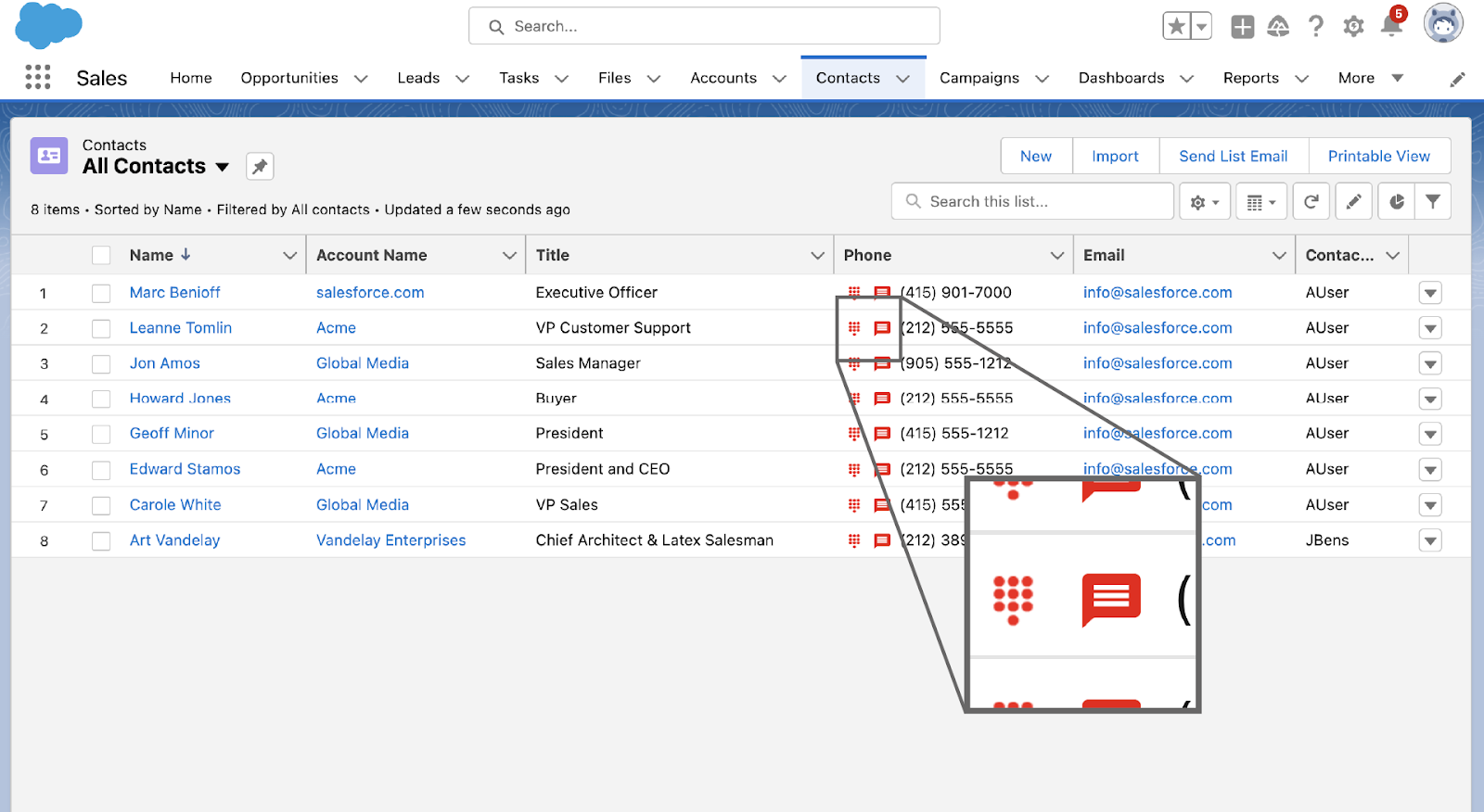This screenshot has height=812, width=1484.
Task: Click message icon for Leanne Tomlin
Action: pos(882,328)
